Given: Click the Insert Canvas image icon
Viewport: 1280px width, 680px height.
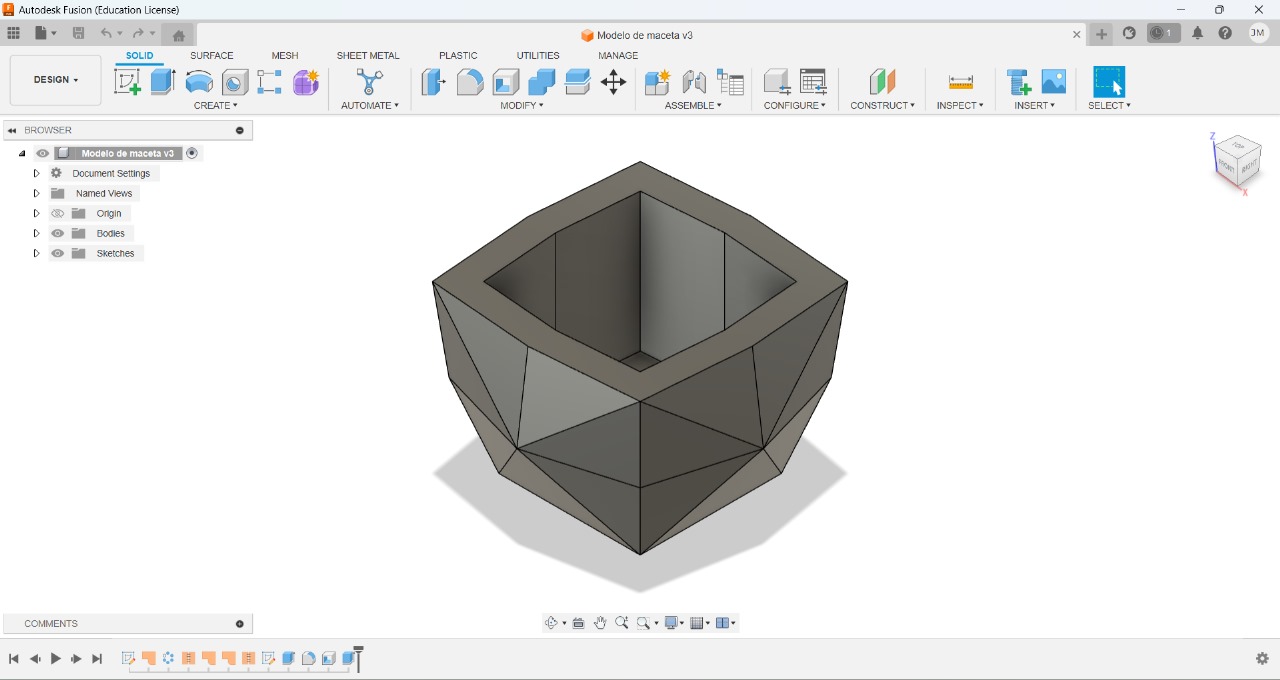Looking at the screenshot, I should coord(1054,82).
